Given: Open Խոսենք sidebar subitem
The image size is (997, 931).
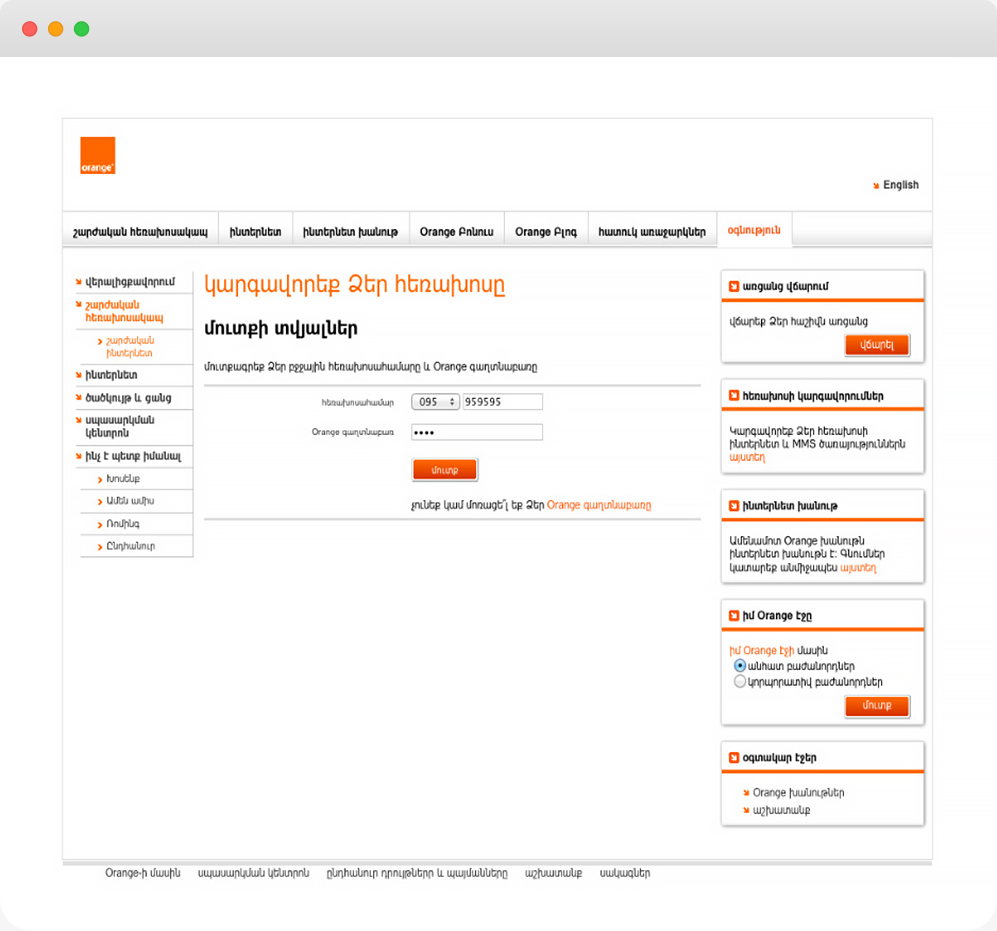Looking at the screenshot, I should 123,479.
